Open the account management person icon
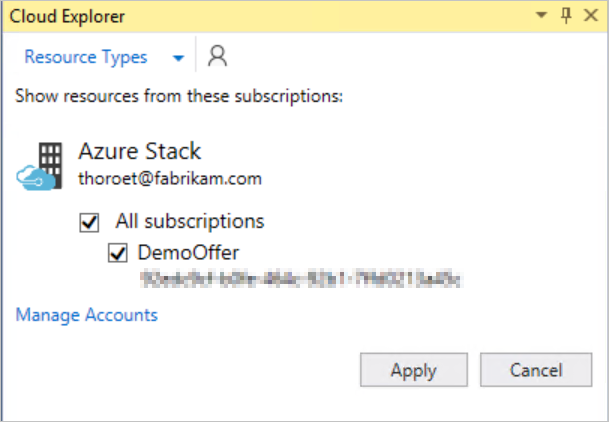 tap(217, 57)
